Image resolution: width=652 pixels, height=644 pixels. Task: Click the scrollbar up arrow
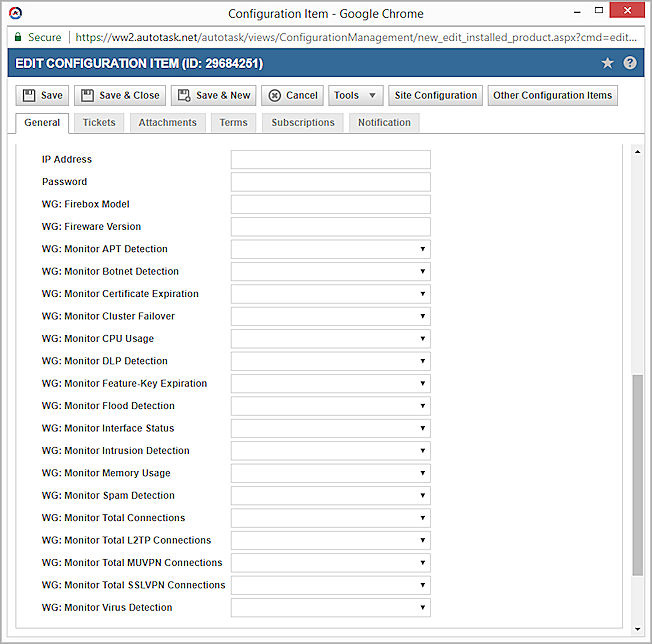637,152
